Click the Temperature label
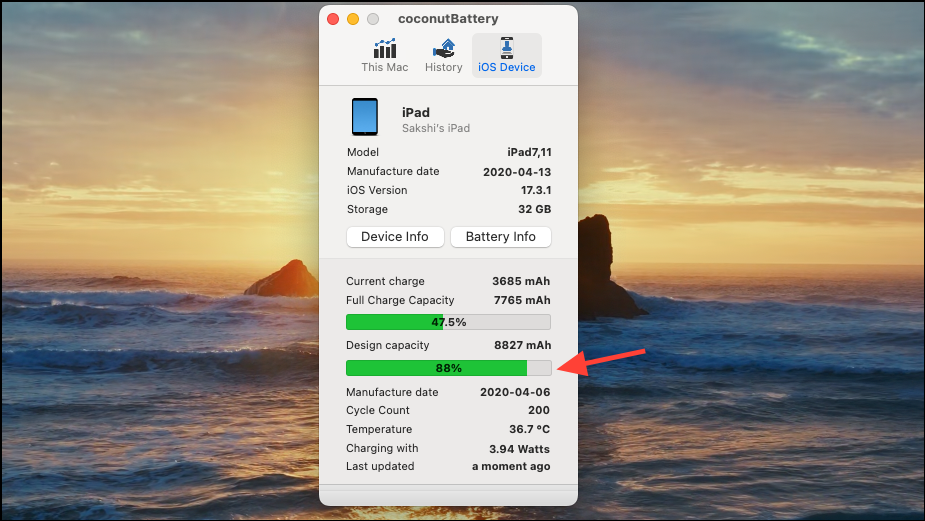925x521 pixels. point(379,429)
